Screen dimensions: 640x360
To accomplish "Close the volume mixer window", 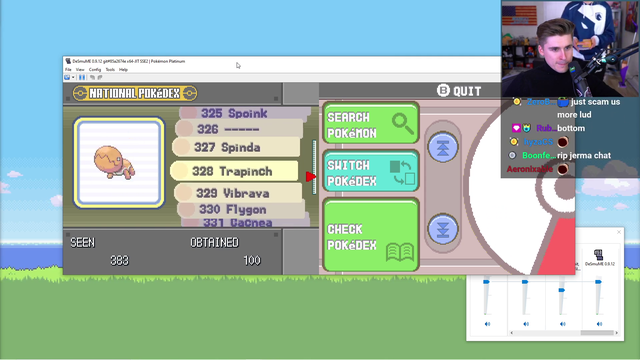I will click(619, 232).
